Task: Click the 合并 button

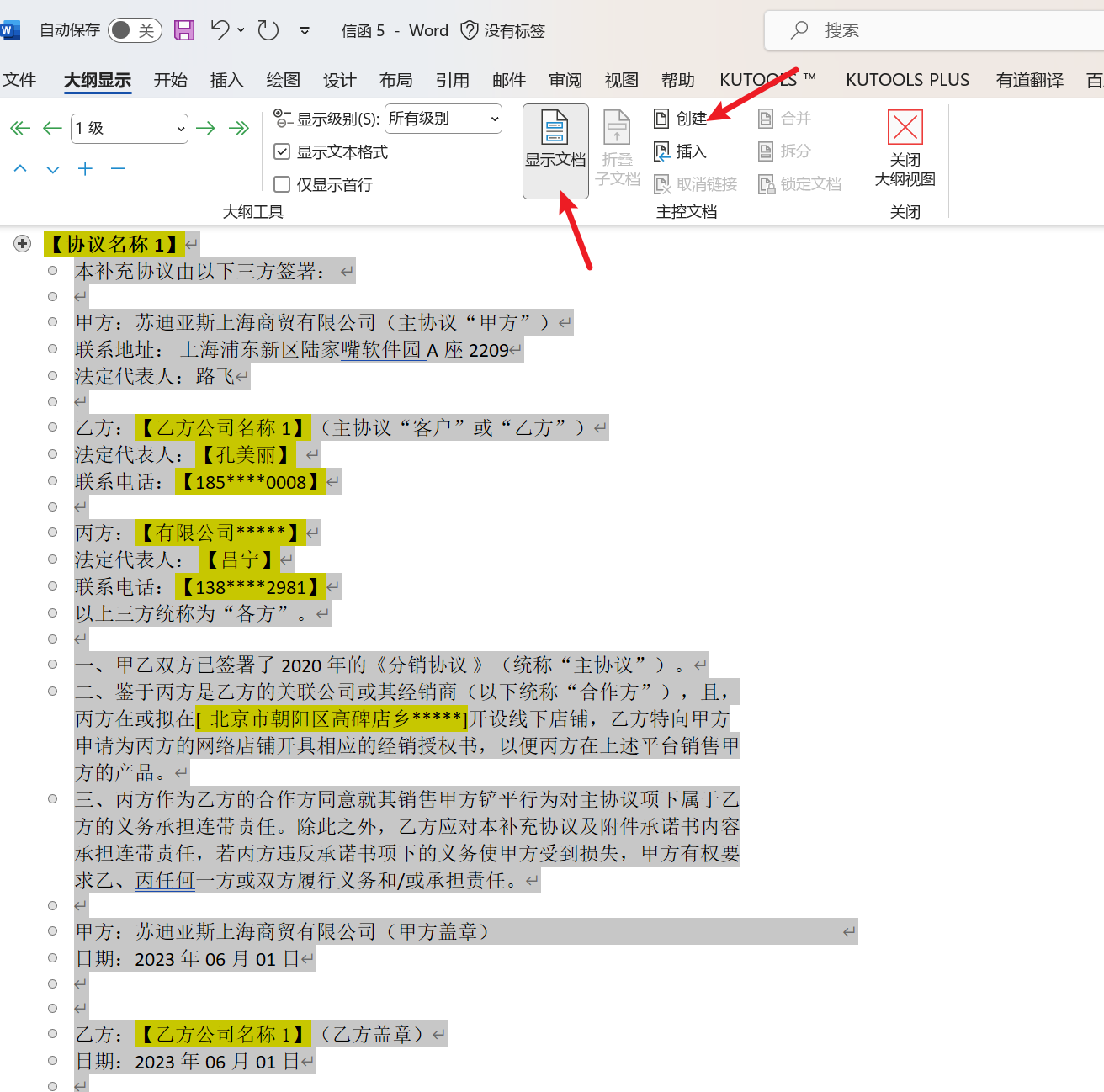Action: 785,119
